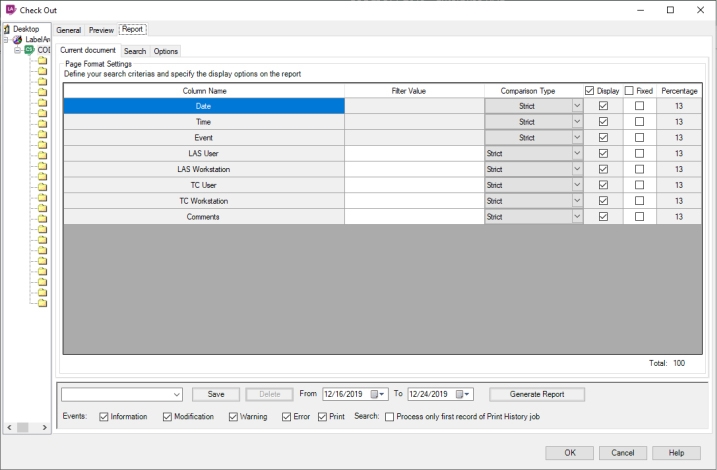717x470 pixels.
Task: Select the Desktop root tree icon
Action: click(6, 29)
